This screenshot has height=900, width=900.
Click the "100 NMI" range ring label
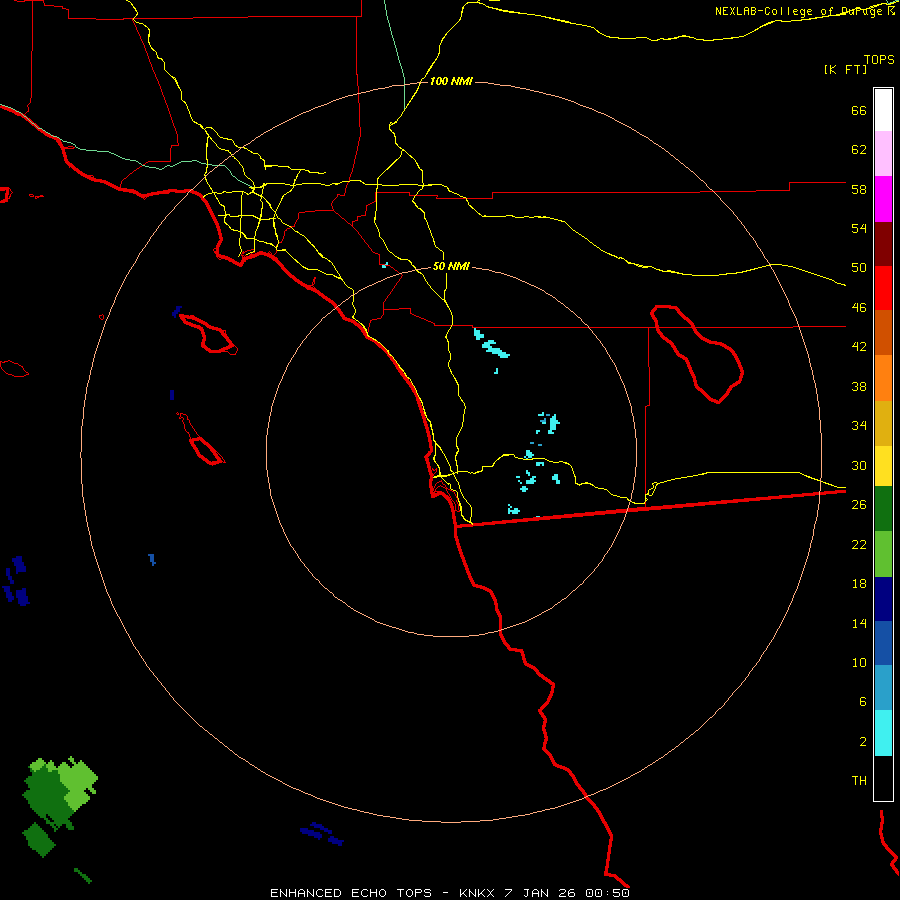coord(451,82)
